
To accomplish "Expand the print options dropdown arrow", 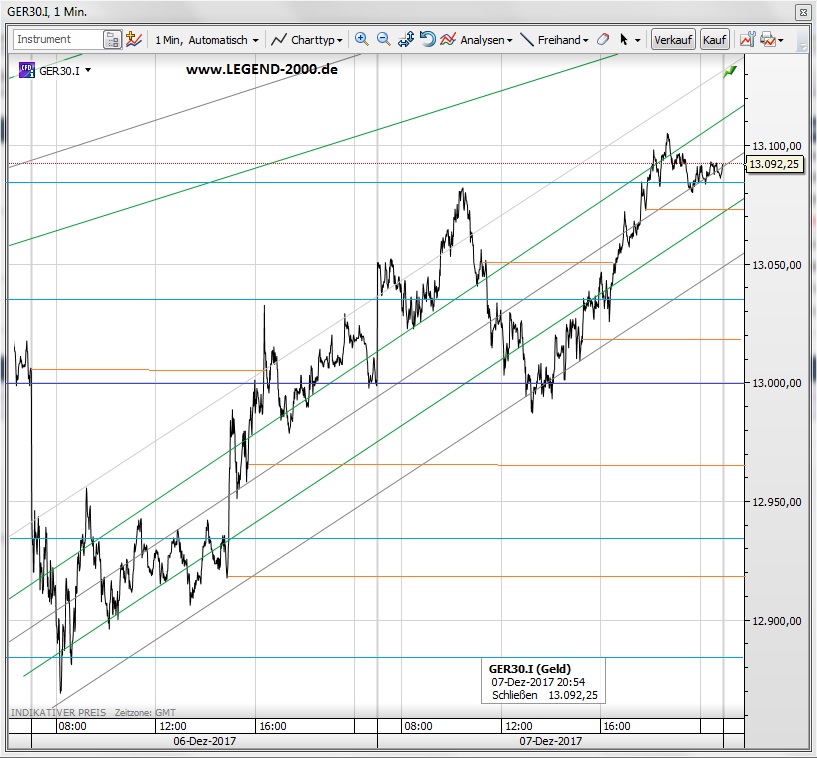I will coord(781,41).
